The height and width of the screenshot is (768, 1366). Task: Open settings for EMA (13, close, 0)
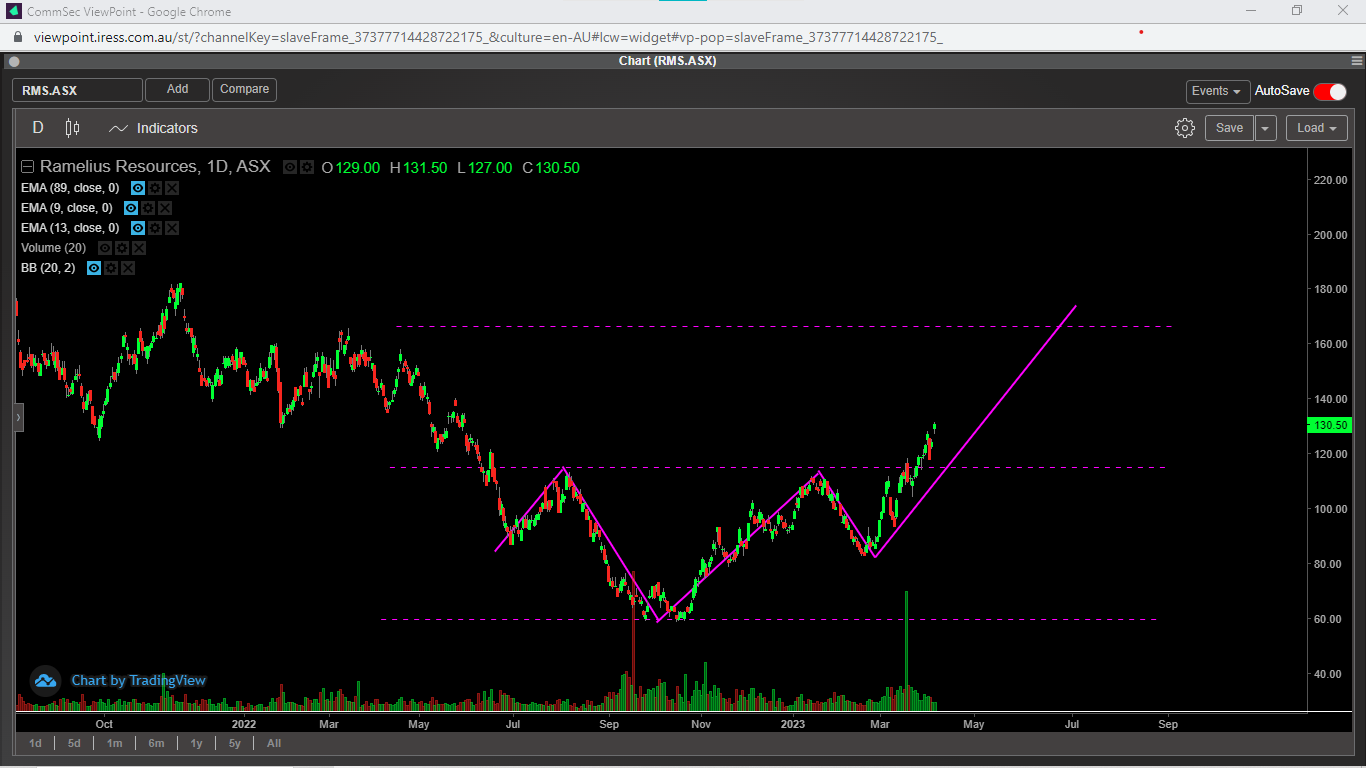[x=155, y=228]
